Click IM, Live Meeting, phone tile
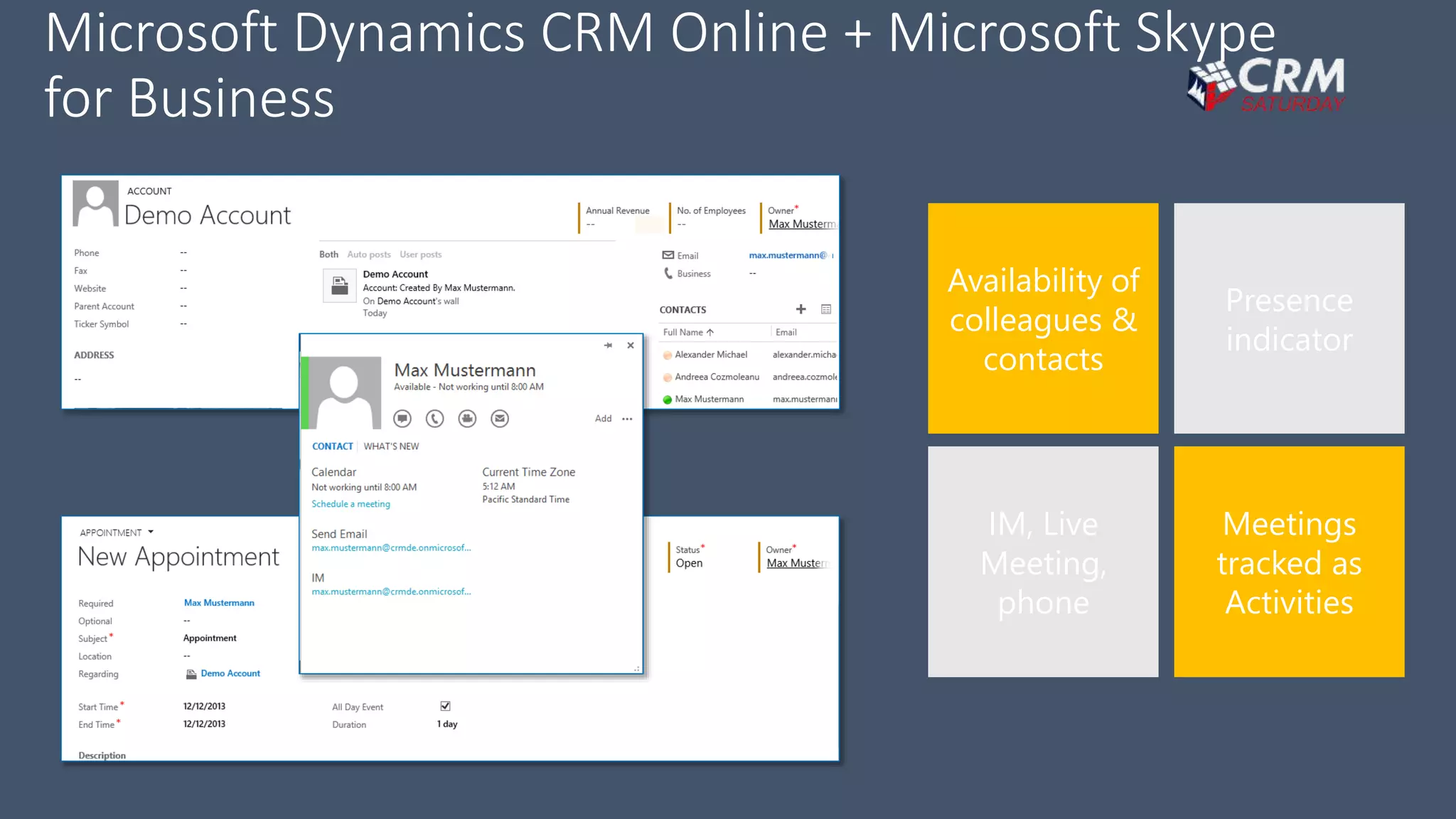1456x819 pixels. tap(1043, 562)
